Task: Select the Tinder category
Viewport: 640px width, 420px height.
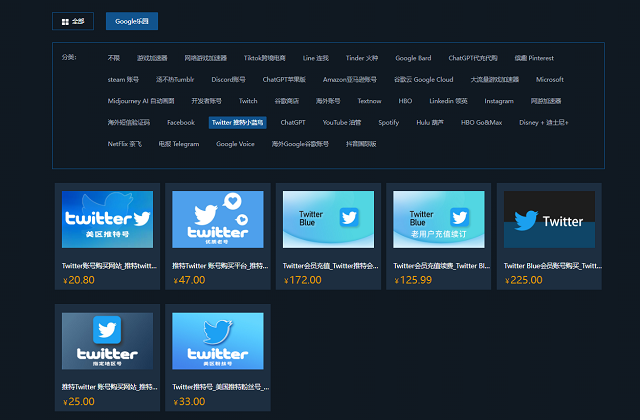Action: coord(362,58)
